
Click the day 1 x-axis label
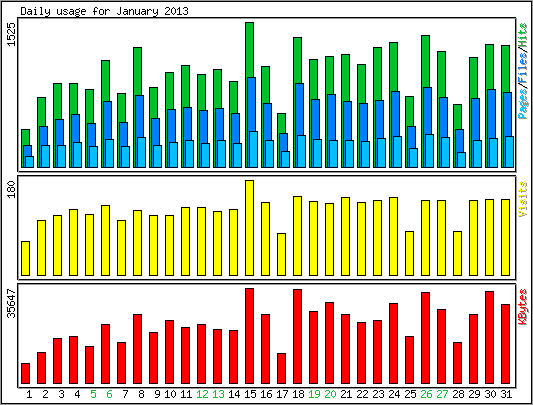(x=29, y=394)
